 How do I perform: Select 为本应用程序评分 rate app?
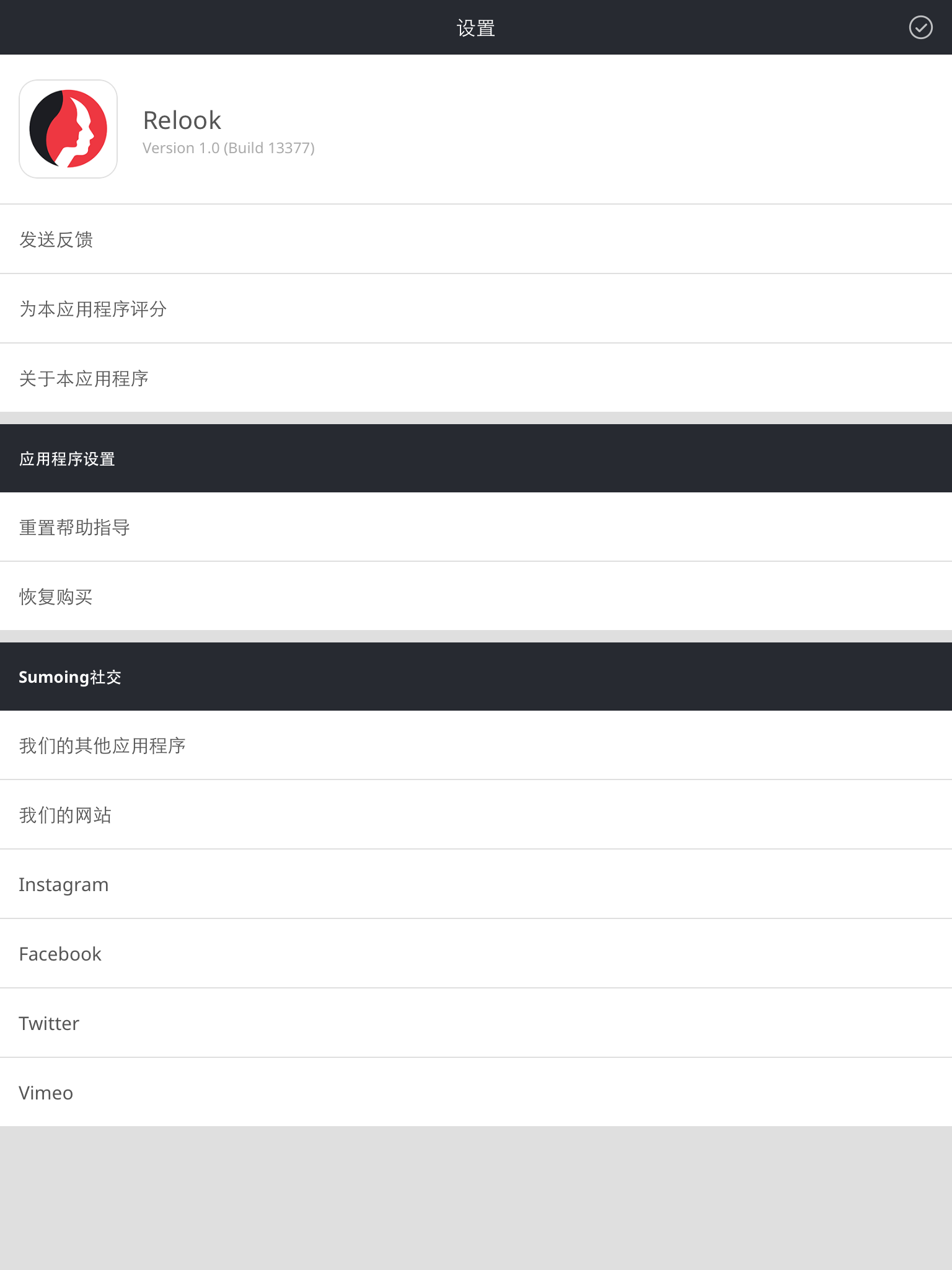click(x=476, y=309)
